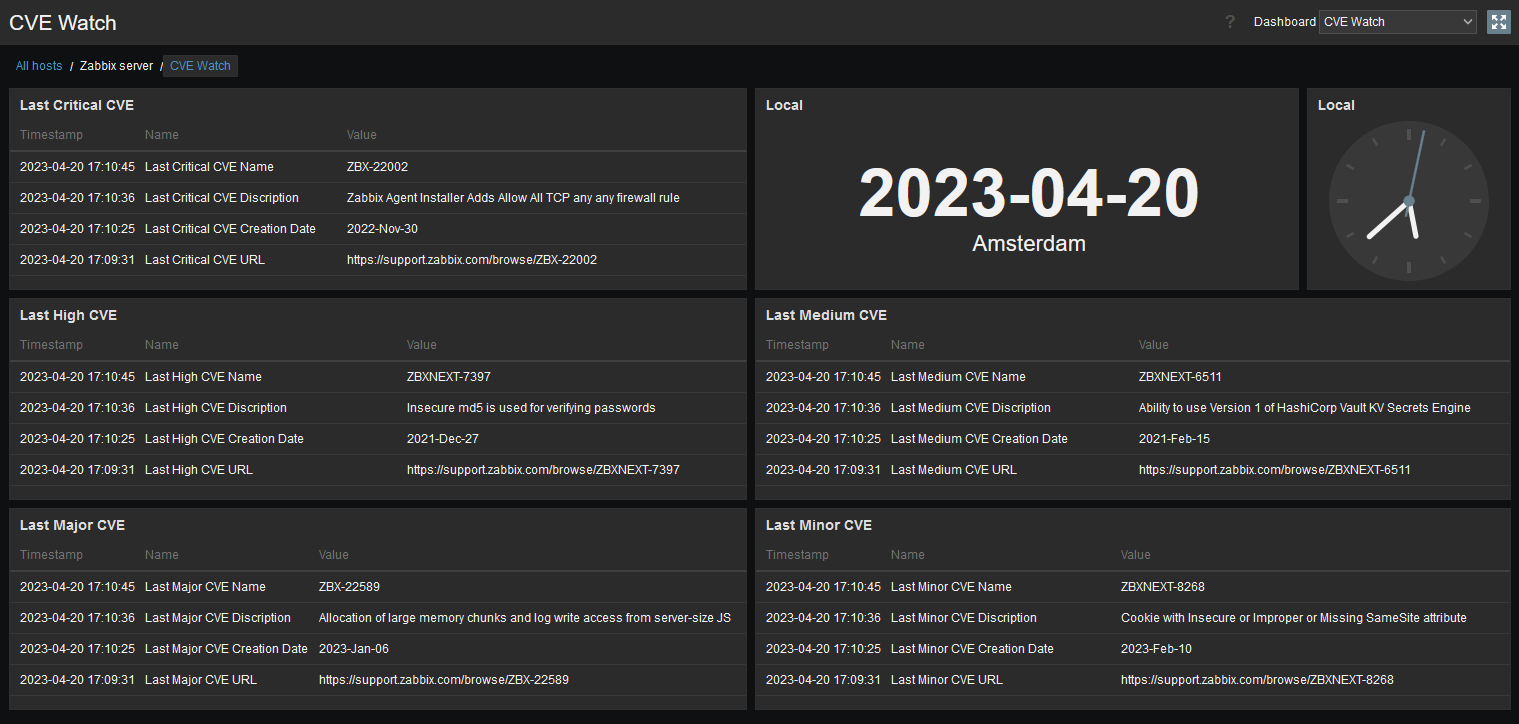The image size is (1519, 724).
Task: Click Last Minor CVE widget title
Action: (x=819, y=525)
